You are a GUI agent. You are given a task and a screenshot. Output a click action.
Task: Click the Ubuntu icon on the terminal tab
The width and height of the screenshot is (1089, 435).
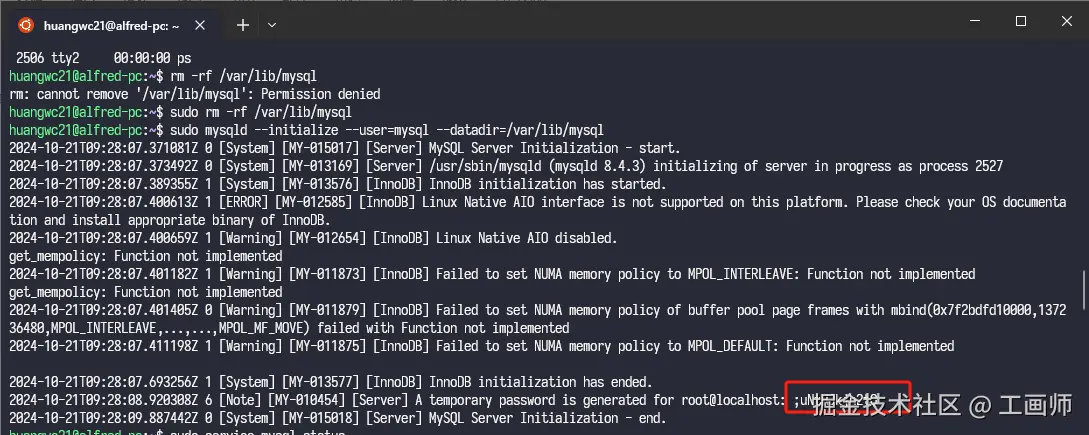(26, 26)
